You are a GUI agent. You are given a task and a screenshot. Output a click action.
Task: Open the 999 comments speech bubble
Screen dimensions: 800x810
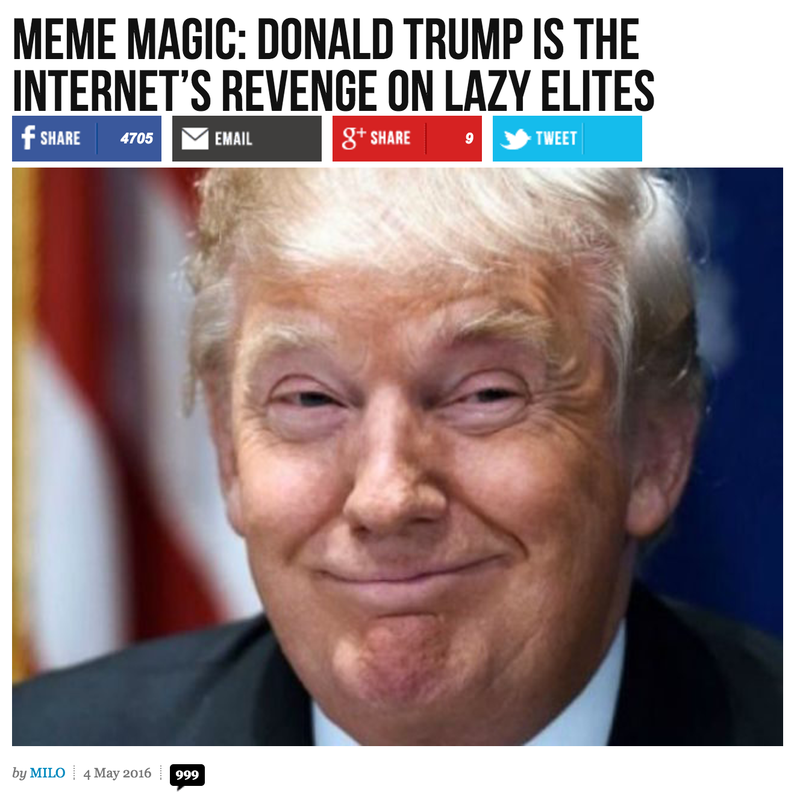click(187, 776)
